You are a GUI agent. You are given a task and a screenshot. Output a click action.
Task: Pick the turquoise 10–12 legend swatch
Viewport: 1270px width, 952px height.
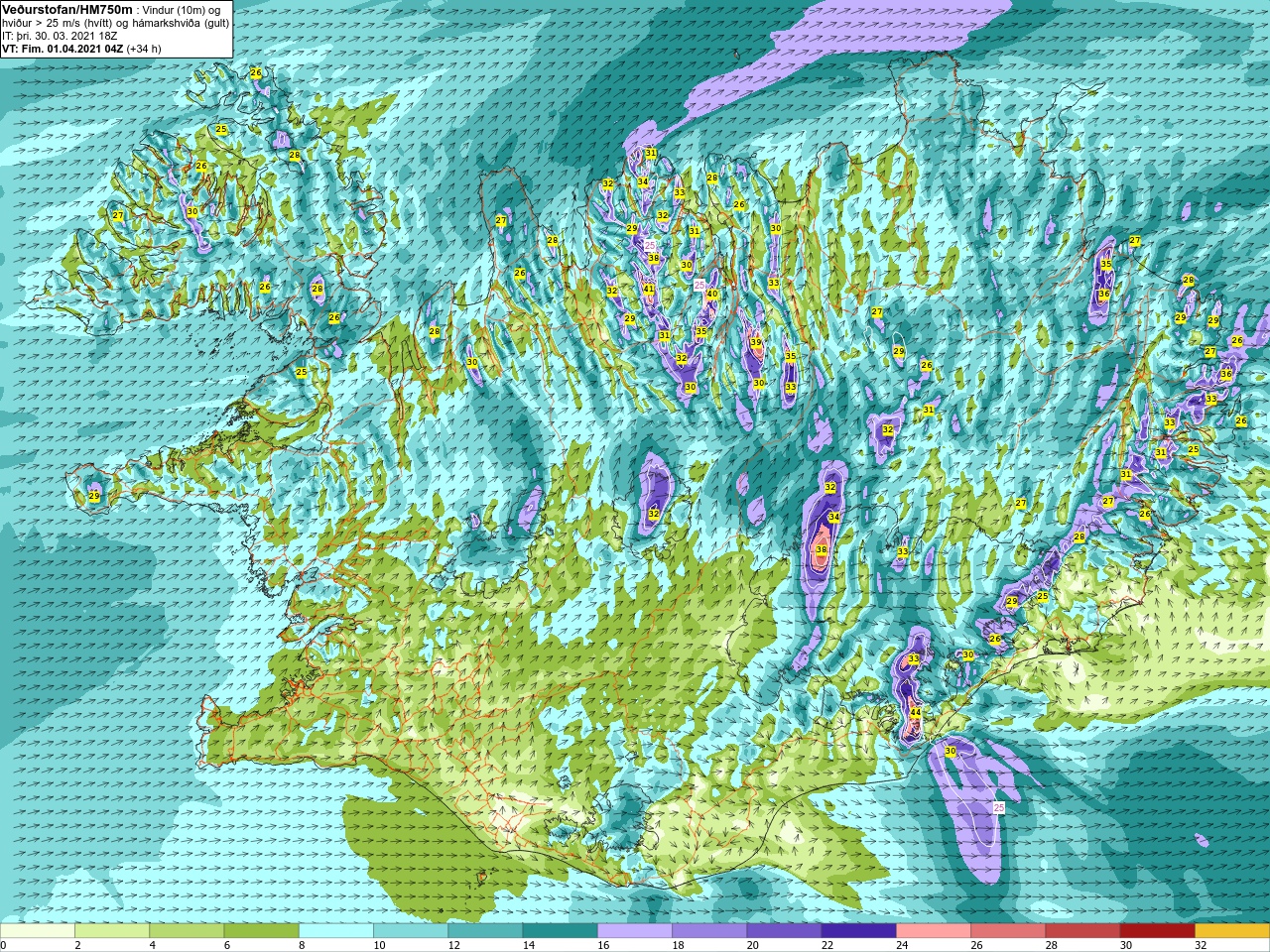click(x=411, y=931)
